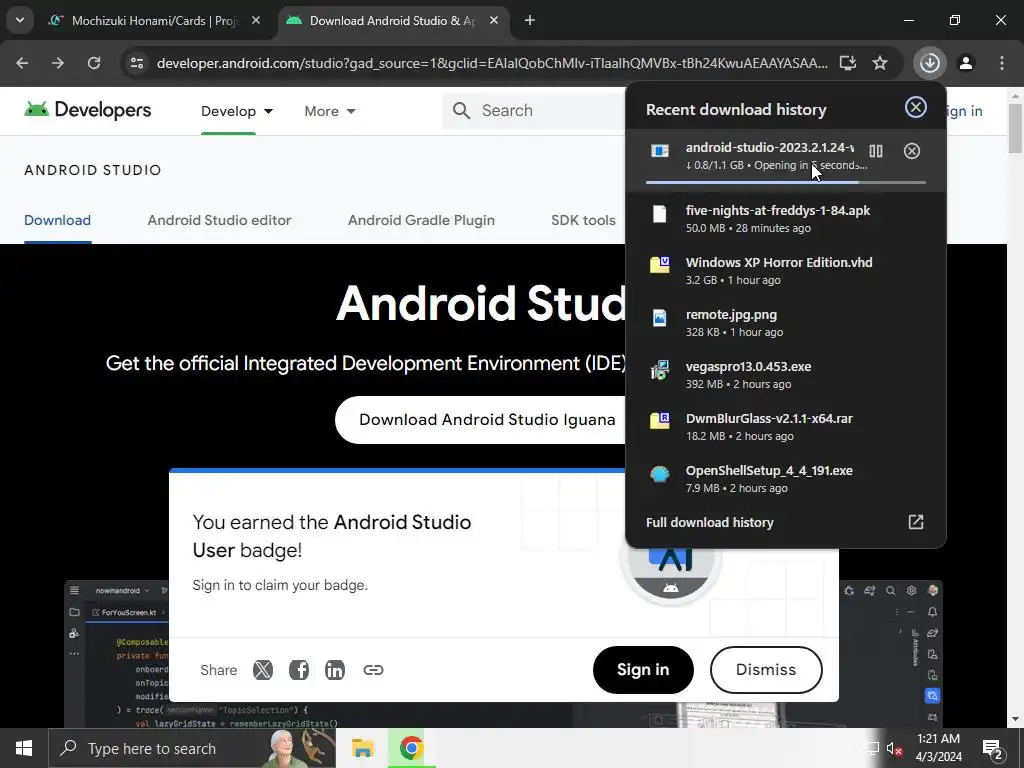Share badge on LinkedIn
This screenshot has height=768, width=1024.
click(334, 670)
